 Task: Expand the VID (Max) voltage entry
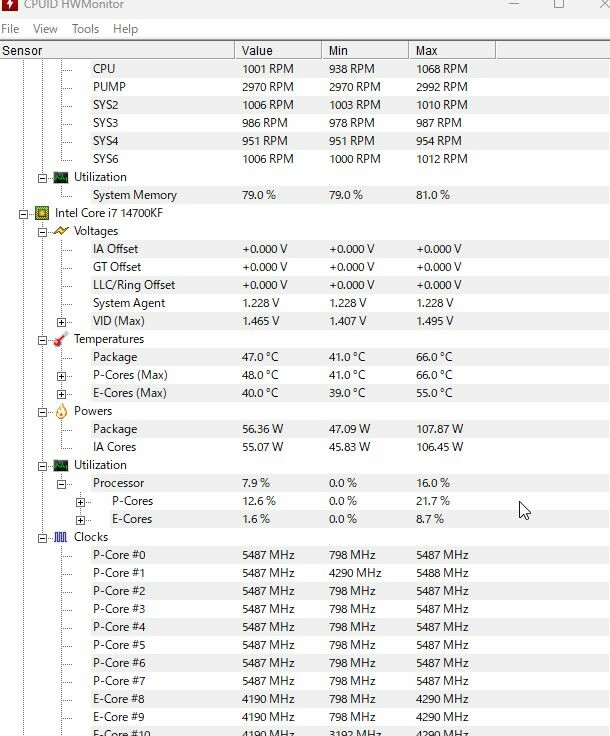tap(62, 321)
